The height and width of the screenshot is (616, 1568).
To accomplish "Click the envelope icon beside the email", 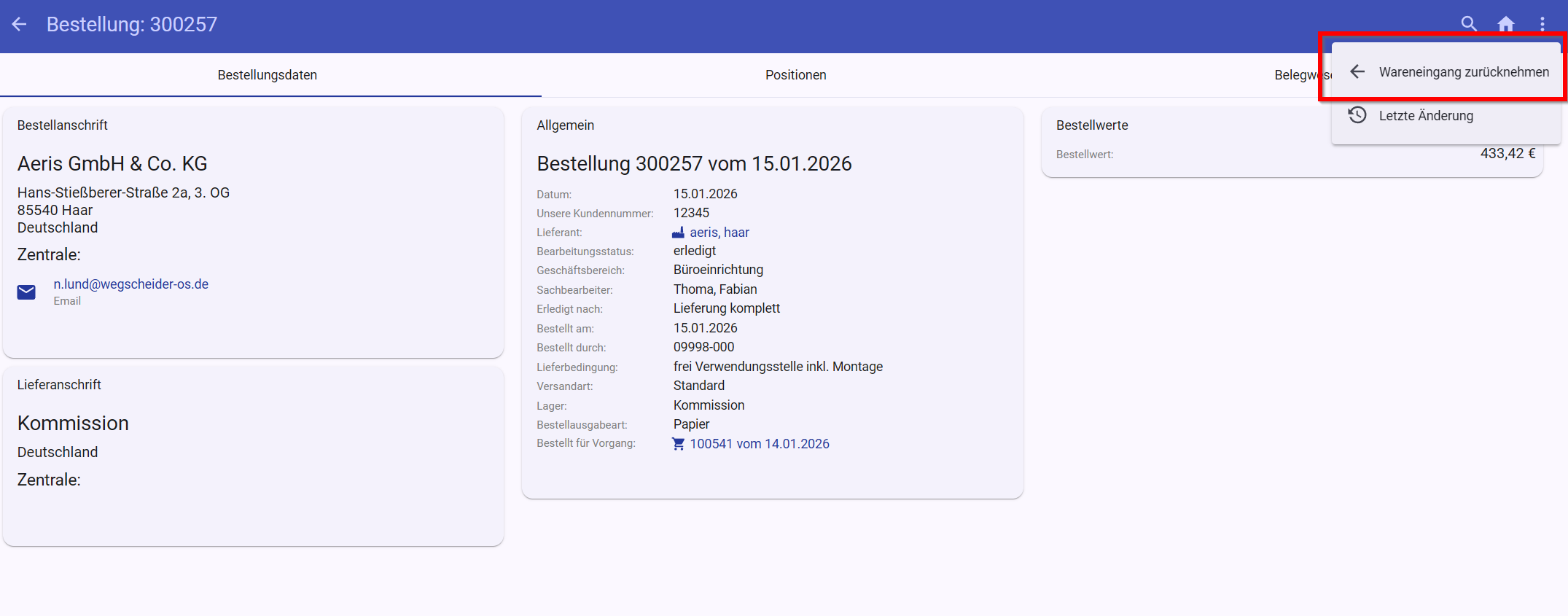I will 26,292.
